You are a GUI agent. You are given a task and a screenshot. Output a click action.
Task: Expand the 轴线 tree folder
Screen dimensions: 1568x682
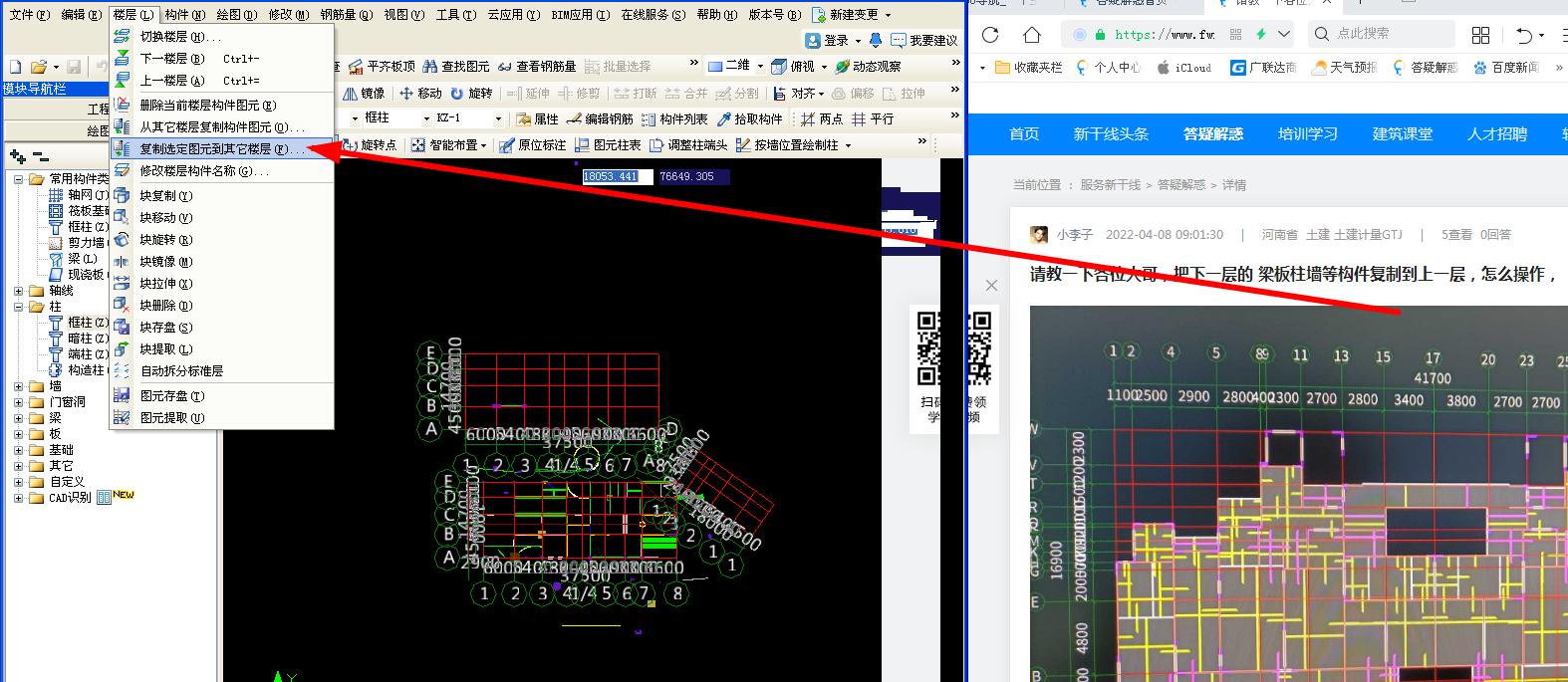pos(18,291)
